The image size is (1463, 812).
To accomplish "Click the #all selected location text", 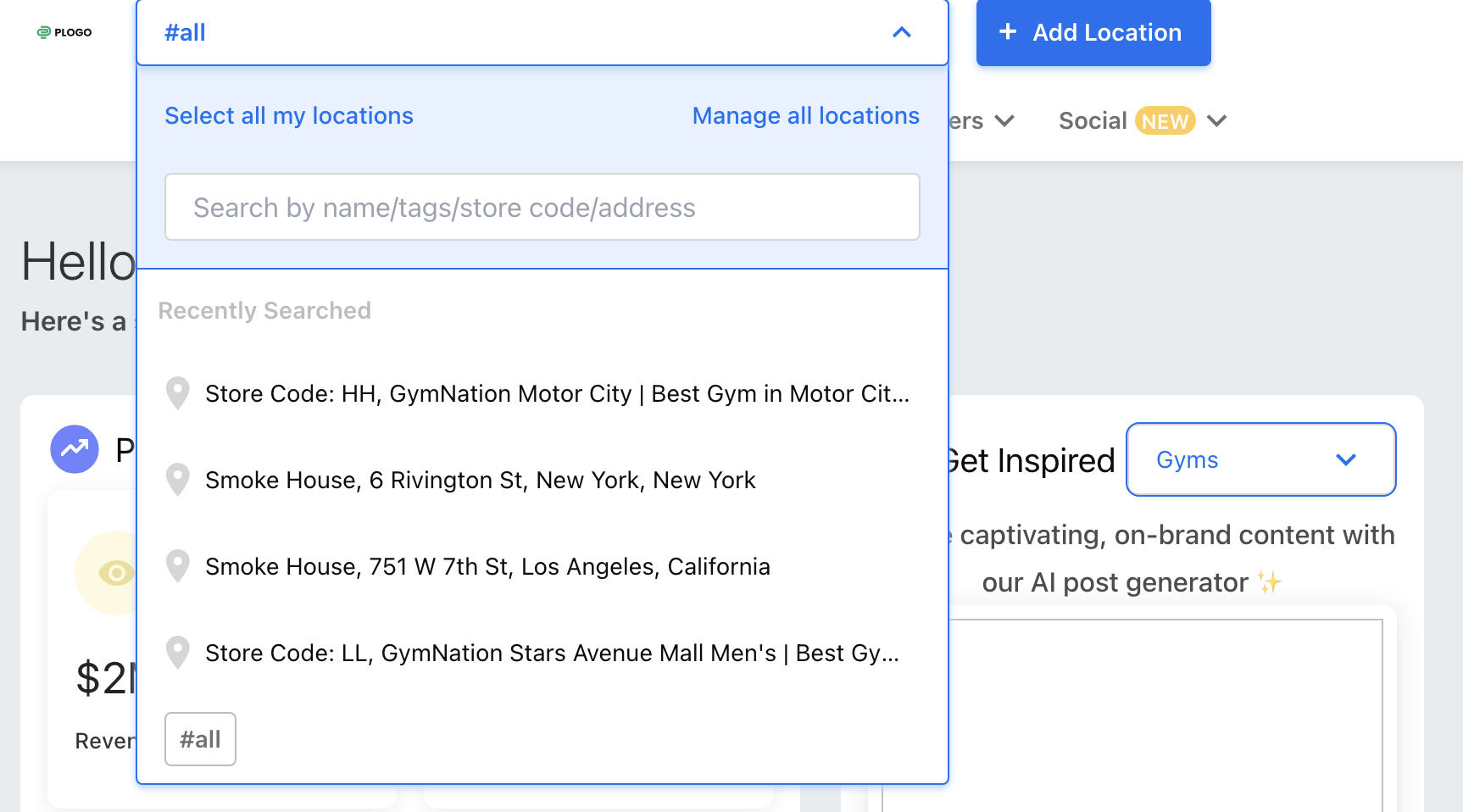I will coord(185,32).
